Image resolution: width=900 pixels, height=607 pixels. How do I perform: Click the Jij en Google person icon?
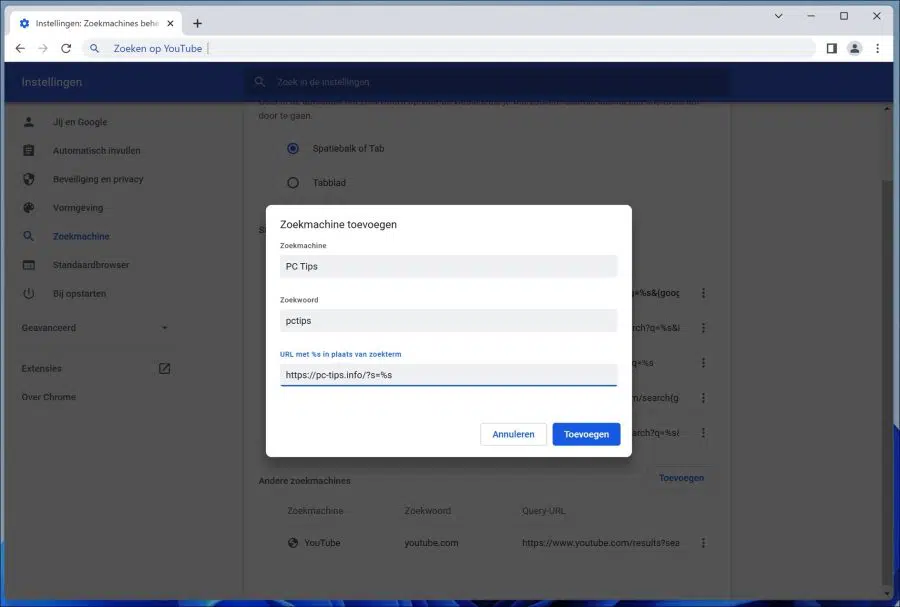click(29, 122)
